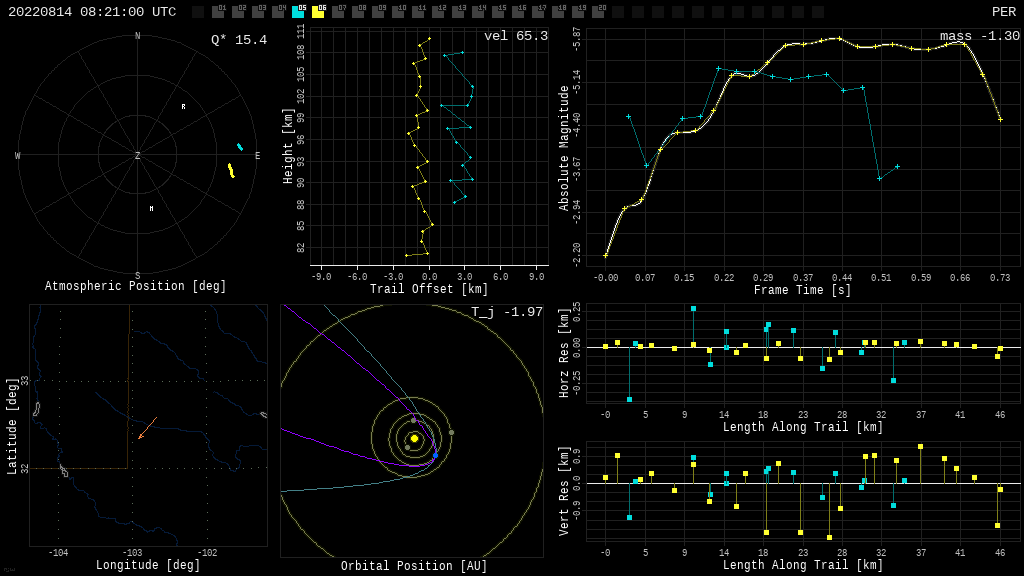Click the zenith Z center of polar plot

138,156
